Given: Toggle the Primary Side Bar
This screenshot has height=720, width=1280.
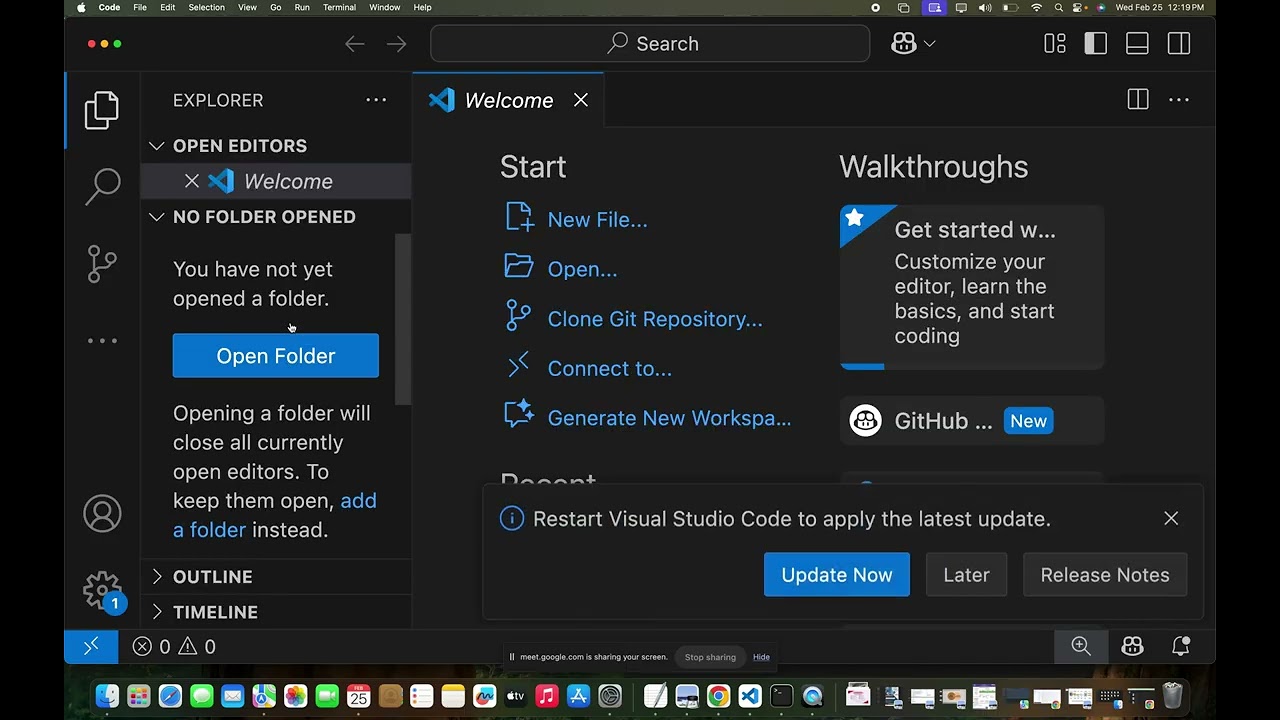Looking at the screenshot, I should (1096, 44).
